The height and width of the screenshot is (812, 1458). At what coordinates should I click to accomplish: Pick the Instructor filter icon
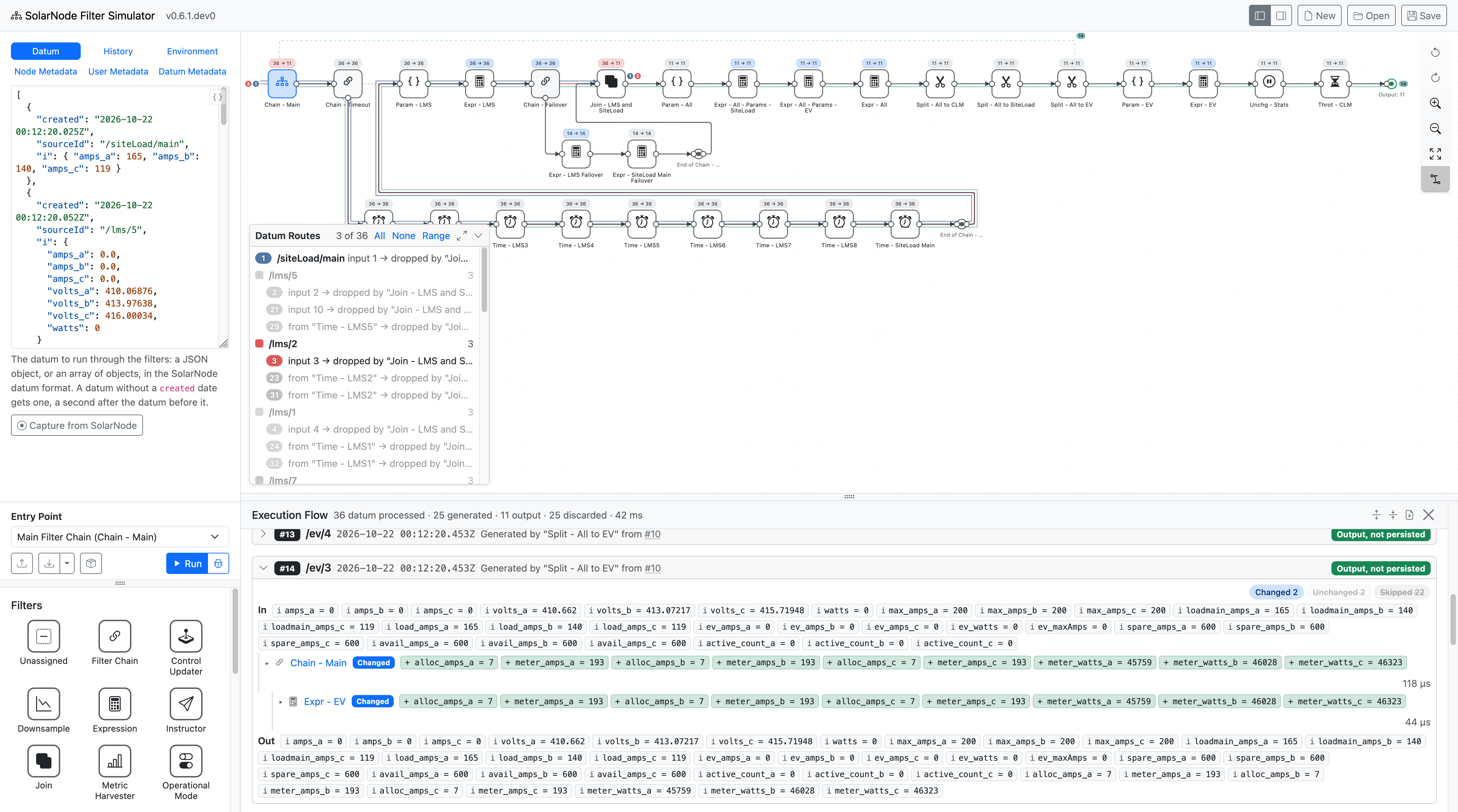(x=186, y=704)
